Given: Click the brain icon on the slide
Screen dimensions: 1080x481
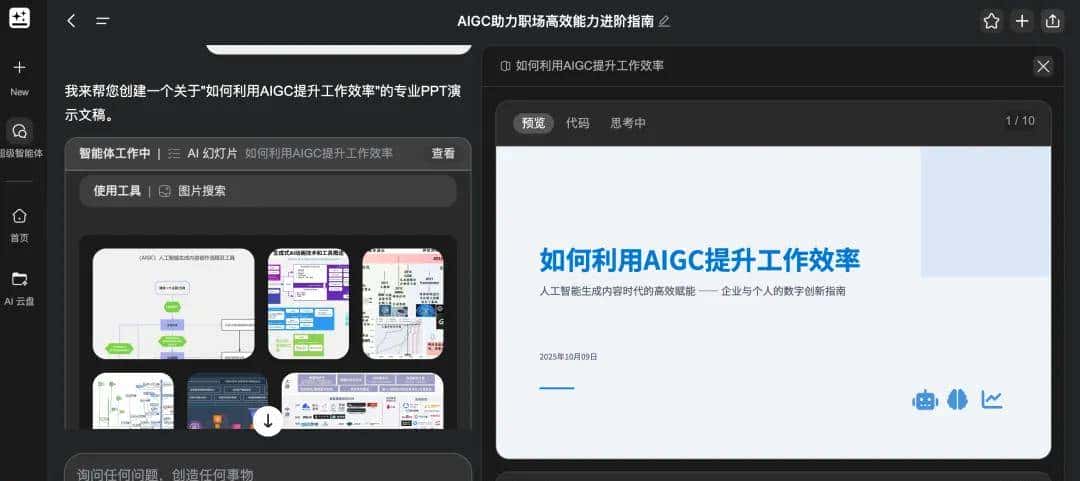Looking at the screenshot, I should point(957,400).
